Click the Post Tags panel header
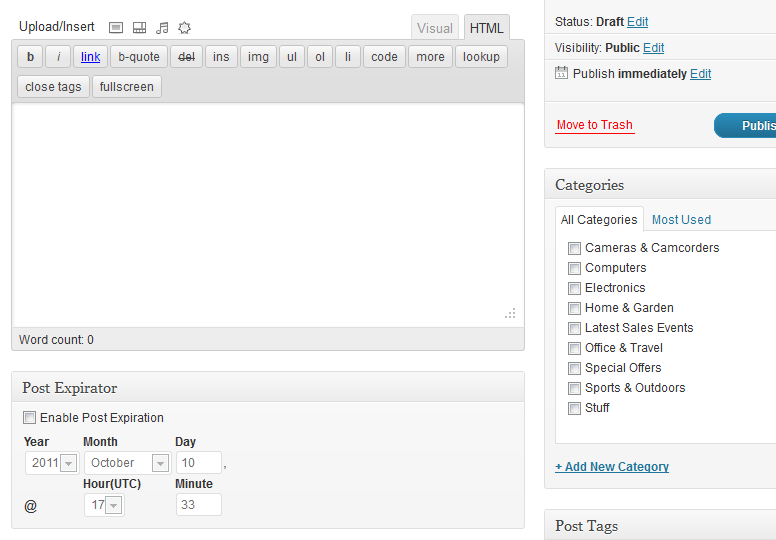Screen dimensions: 776x540 point(660,525)
